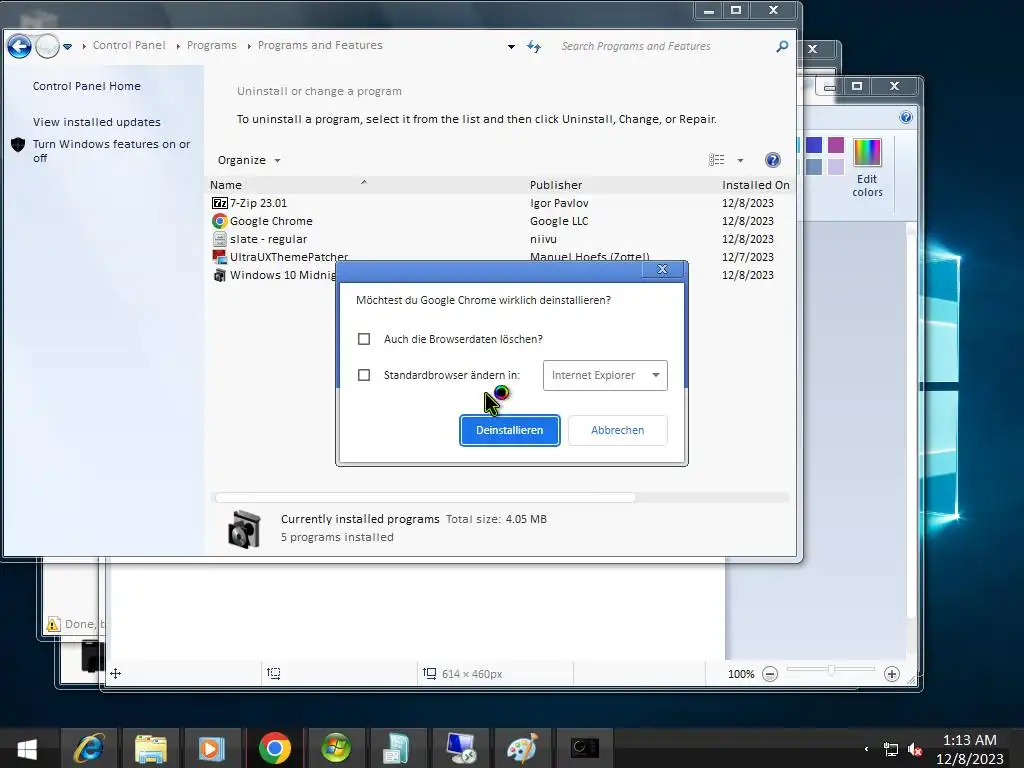Click Igor Pavlov publisher text
Screen dimensions: 1024x768
pyautogui.click(x=559, y=203)
